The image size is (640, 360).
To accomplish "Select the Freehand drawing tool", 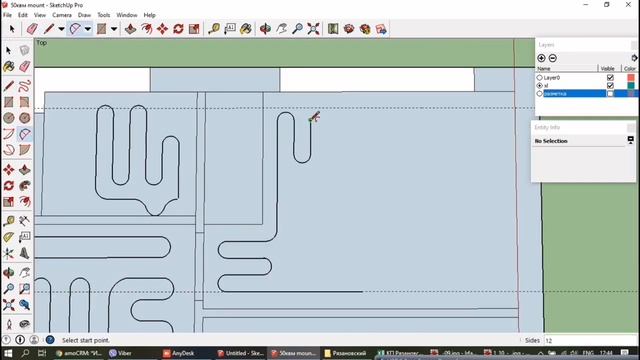I will click(x=24, y=86).
